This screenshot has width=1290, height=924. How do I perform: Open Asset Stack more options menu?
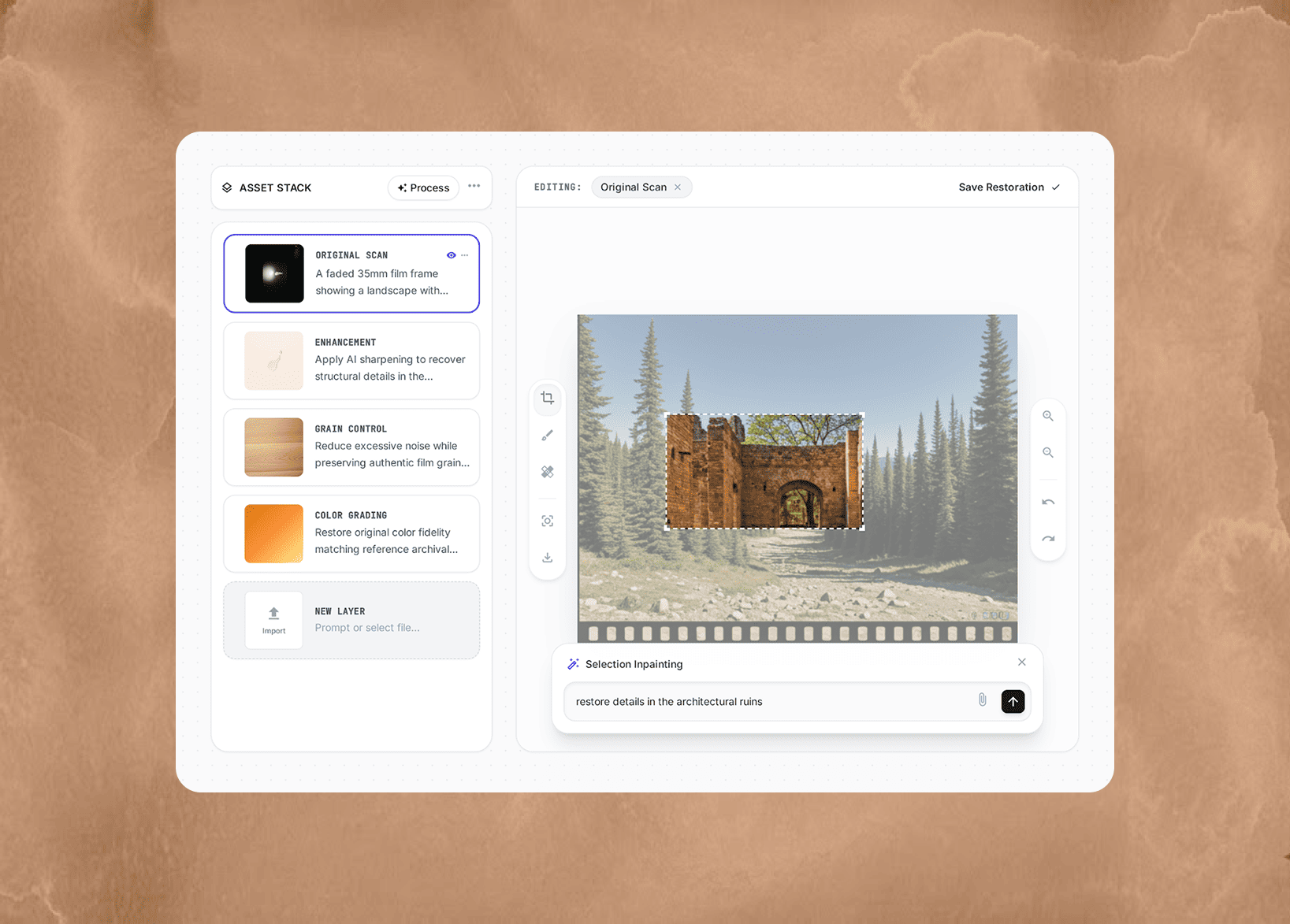[x=474, y=187]
